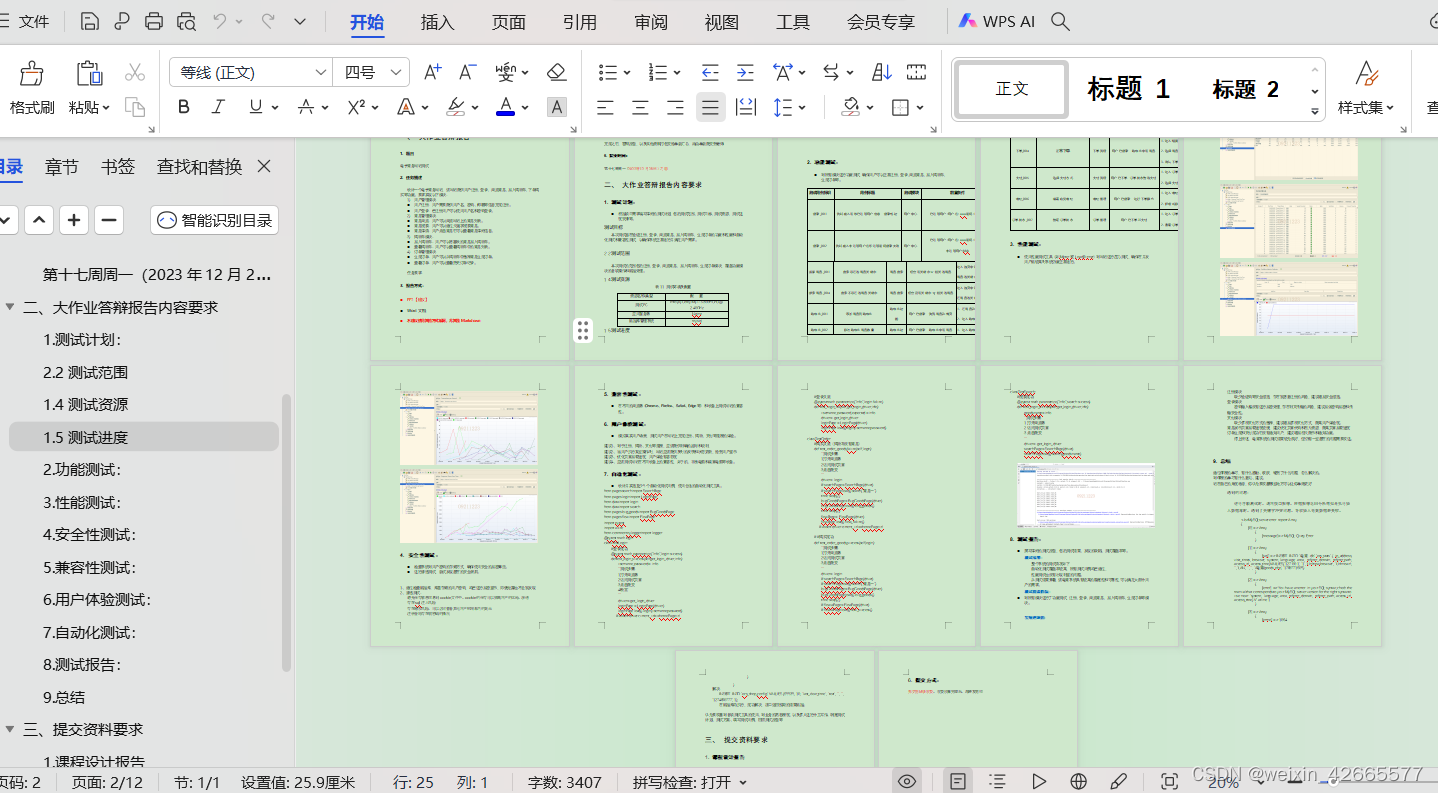The width and height of the screenshot is (1438, 793).
Task: Toggle Italic formatting
Action: pos(219,107)
